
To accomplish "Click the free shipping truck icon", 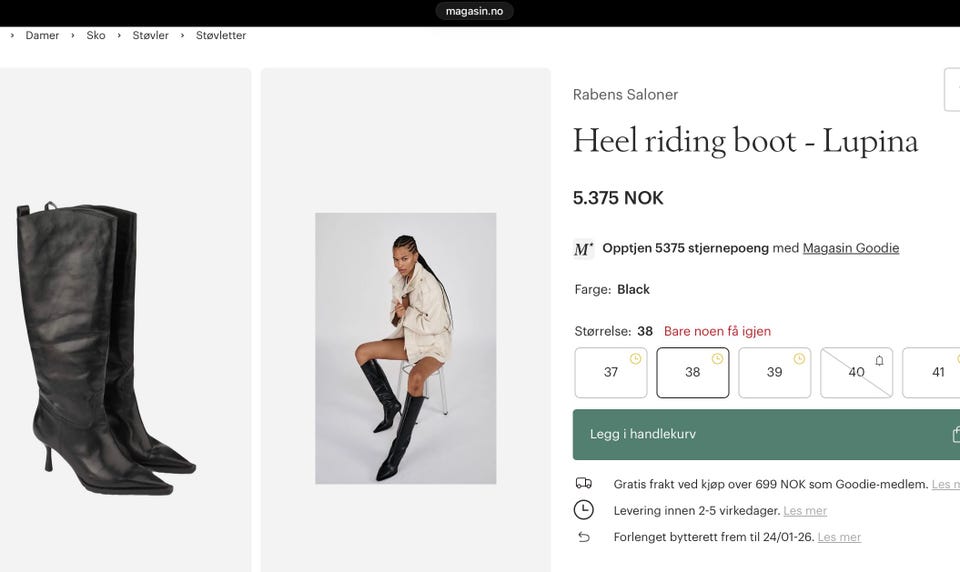I will (x=584, y=484).
